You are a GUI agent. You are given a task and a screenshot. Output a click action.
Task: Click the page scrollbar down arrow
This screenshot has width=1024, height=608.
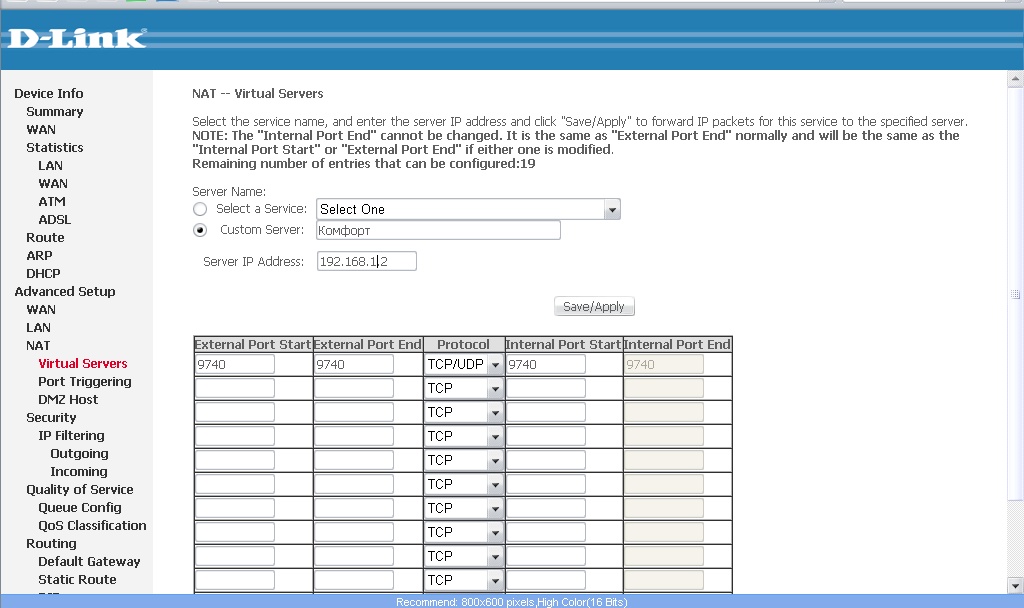(x=1016, y=586)
